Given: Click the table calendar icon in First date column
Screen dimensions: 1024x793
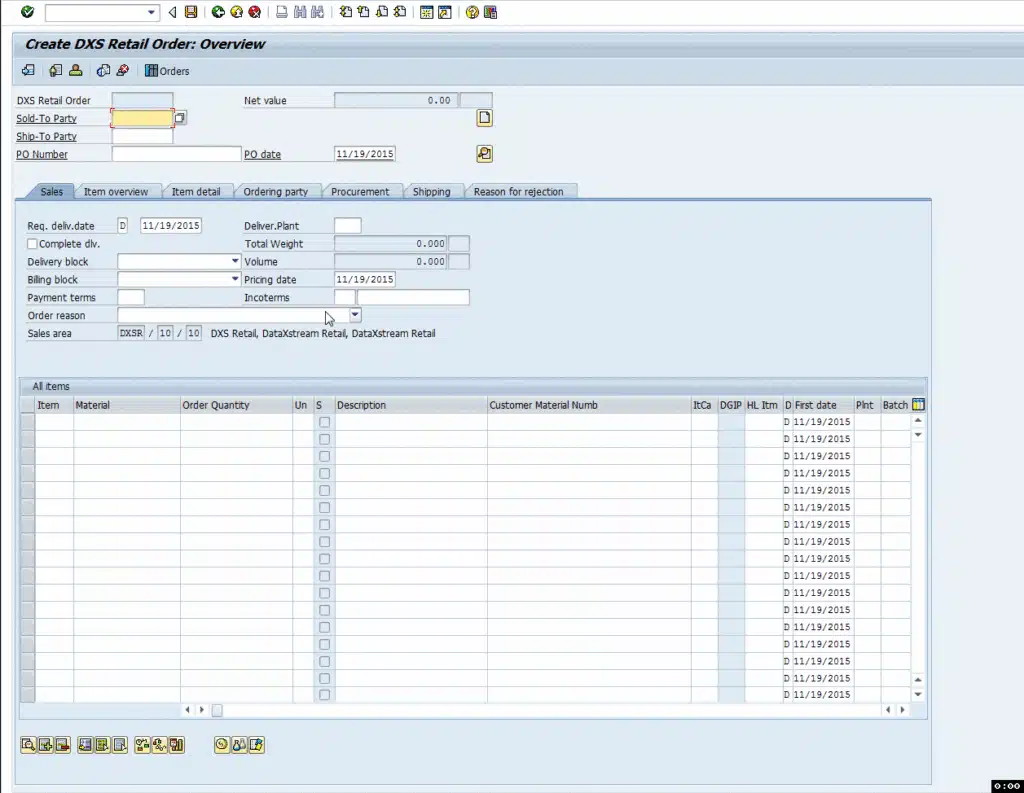Looking at the screenshot, I should (920, 404).
